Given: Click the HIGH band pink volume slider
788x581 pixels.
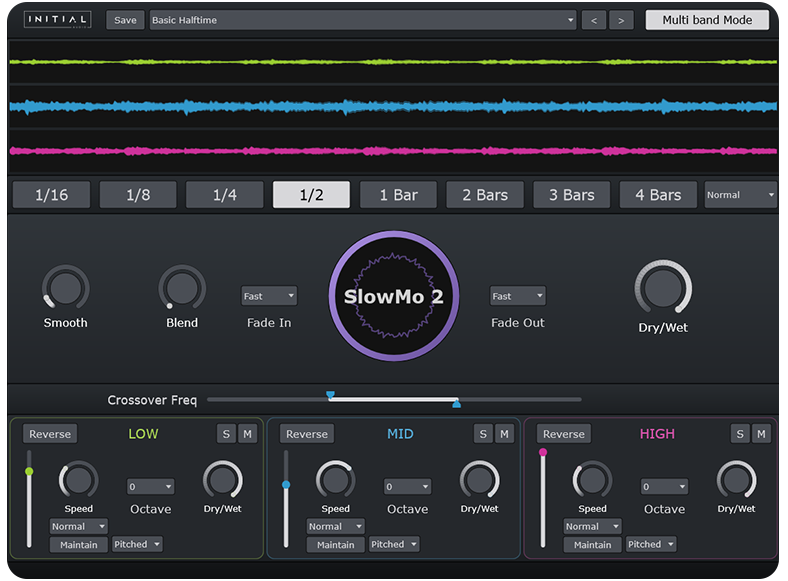Looking at the screenshot, I should coord(543,453).
